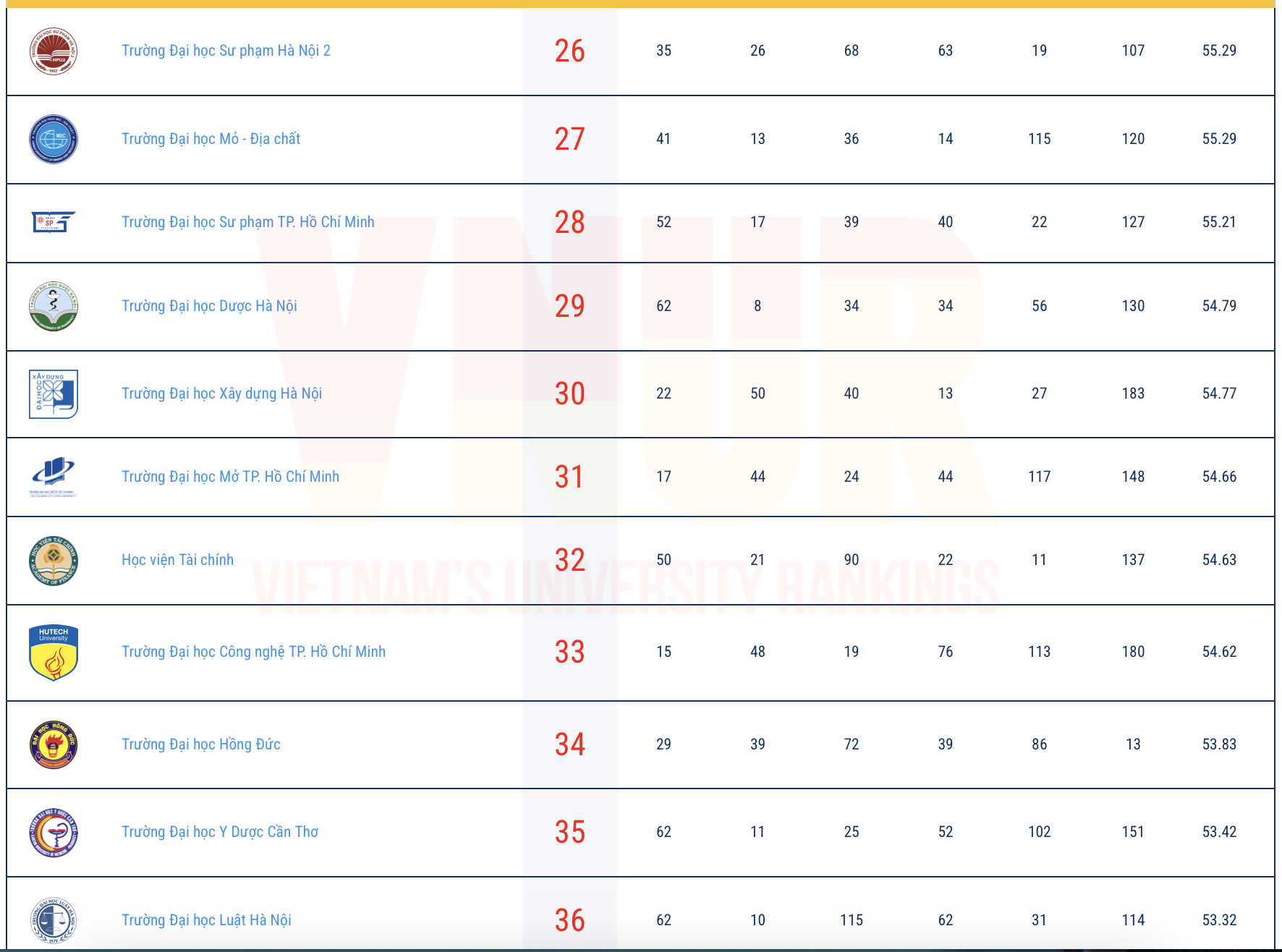Click the Hanoi Construction University logo

pos(54,394)
